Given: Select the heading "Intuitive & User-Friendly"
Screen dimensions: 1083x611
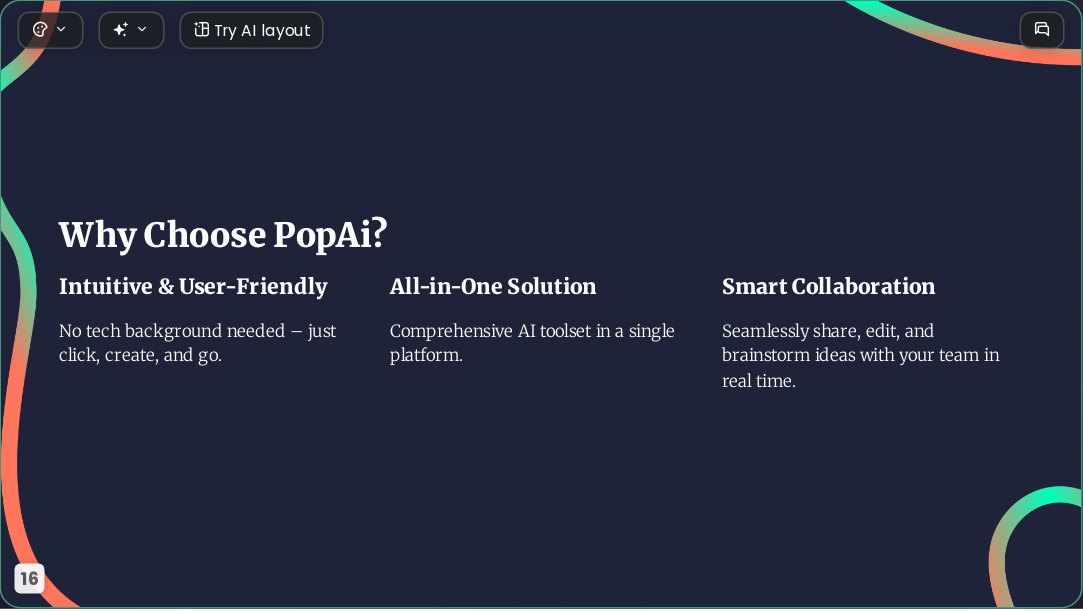Looking at the screenshot, I should coord(193,287).
